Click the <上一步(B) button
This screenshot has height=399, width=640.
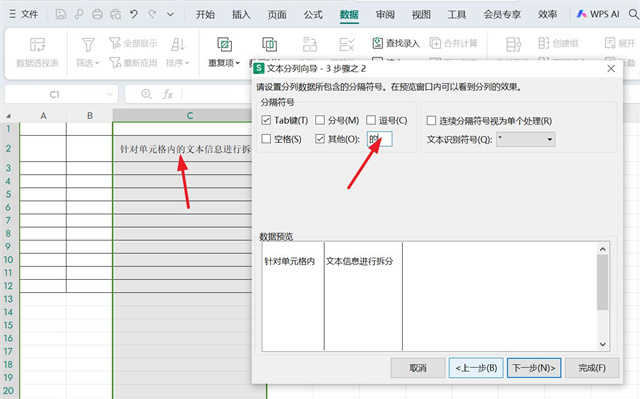tap(476, 368)
